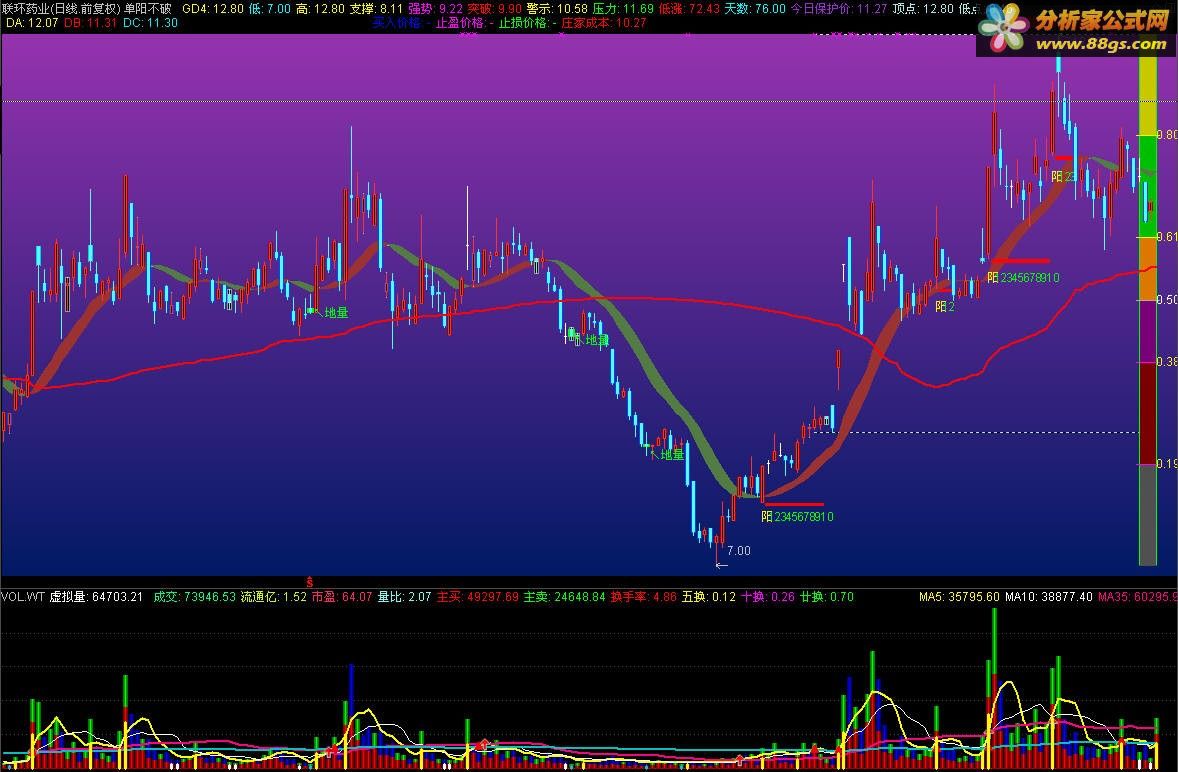The image size is (1178, 772).
Task: Select the 阳 2 candle marker label
Action: (x=944, y=306)
